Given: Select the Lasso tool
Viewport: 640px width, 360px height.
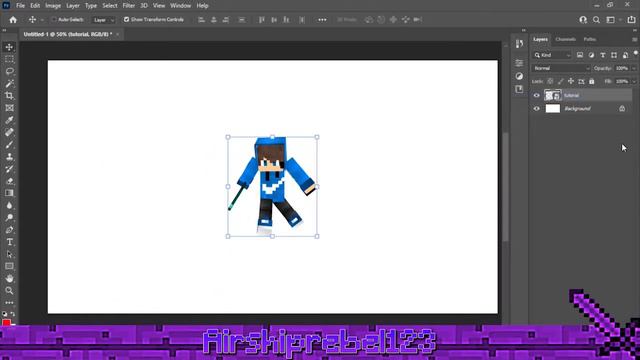Looking at the screenshot, I should pyautogui.click(x=9, y=71).
